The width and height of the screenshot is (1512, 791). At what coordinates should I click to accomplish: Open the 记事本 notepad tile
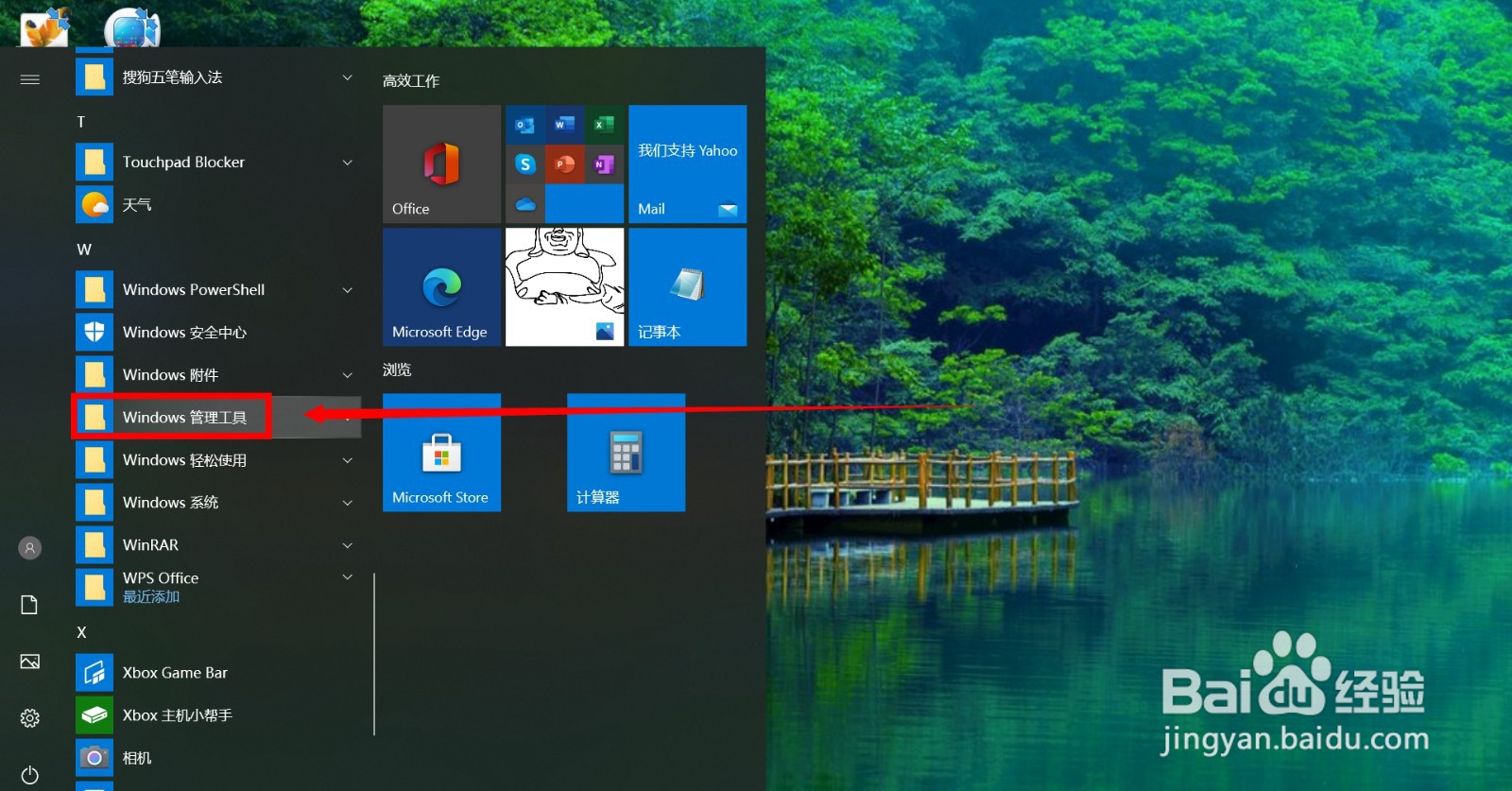coord(687,286)
